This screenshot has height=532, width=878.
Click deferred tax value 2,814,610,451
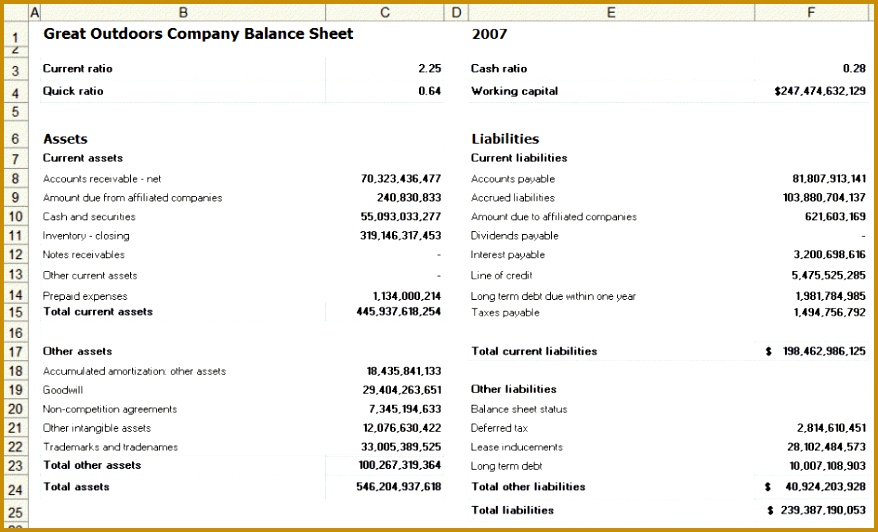(x=832, y=428)
